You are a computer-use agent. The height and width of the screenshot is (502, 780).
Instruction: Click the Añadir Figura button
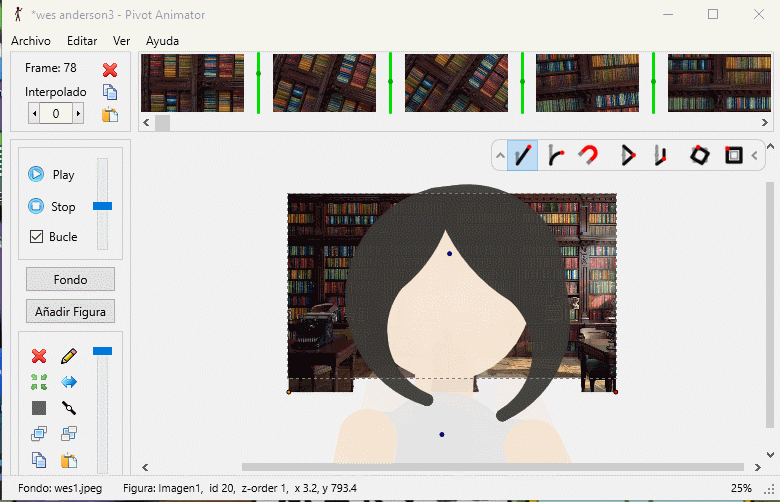click(x=70, y=311)
